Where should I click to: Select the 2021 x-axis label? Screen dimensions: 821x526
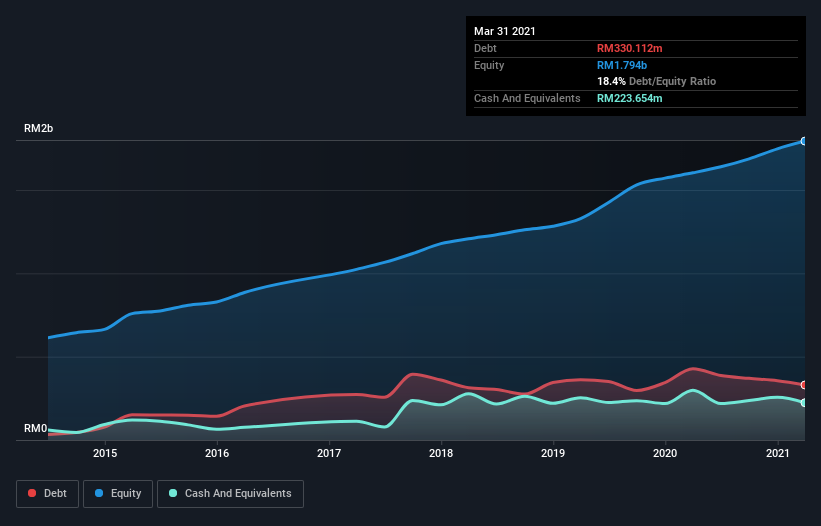778,453
